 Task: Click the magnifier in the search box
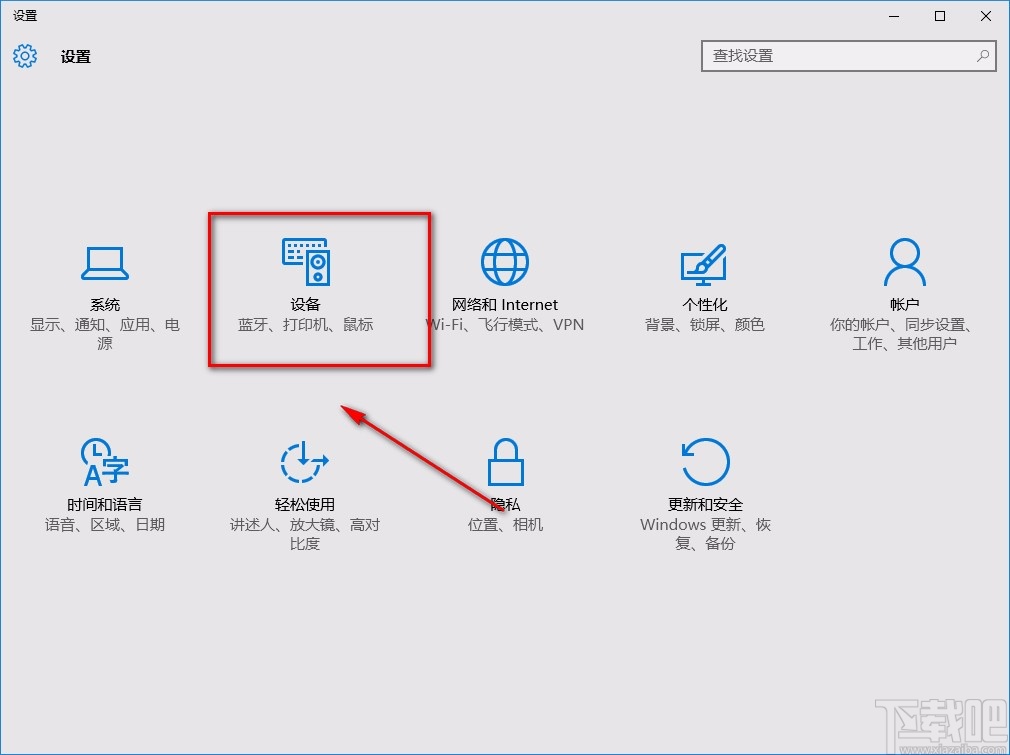[x=983, y=57]
